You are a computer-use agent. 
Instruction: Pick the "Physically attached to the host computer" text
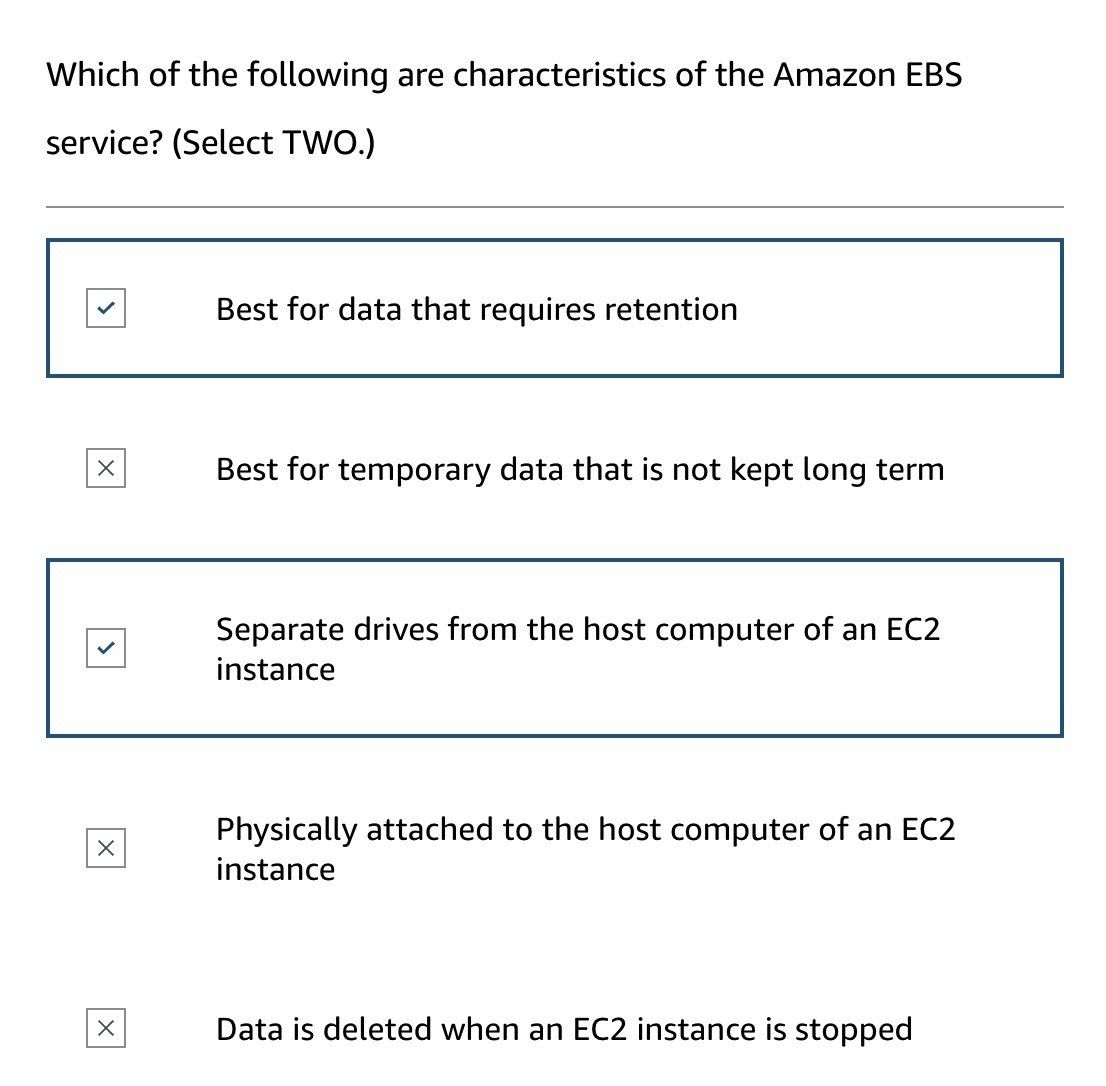point(585,830)
